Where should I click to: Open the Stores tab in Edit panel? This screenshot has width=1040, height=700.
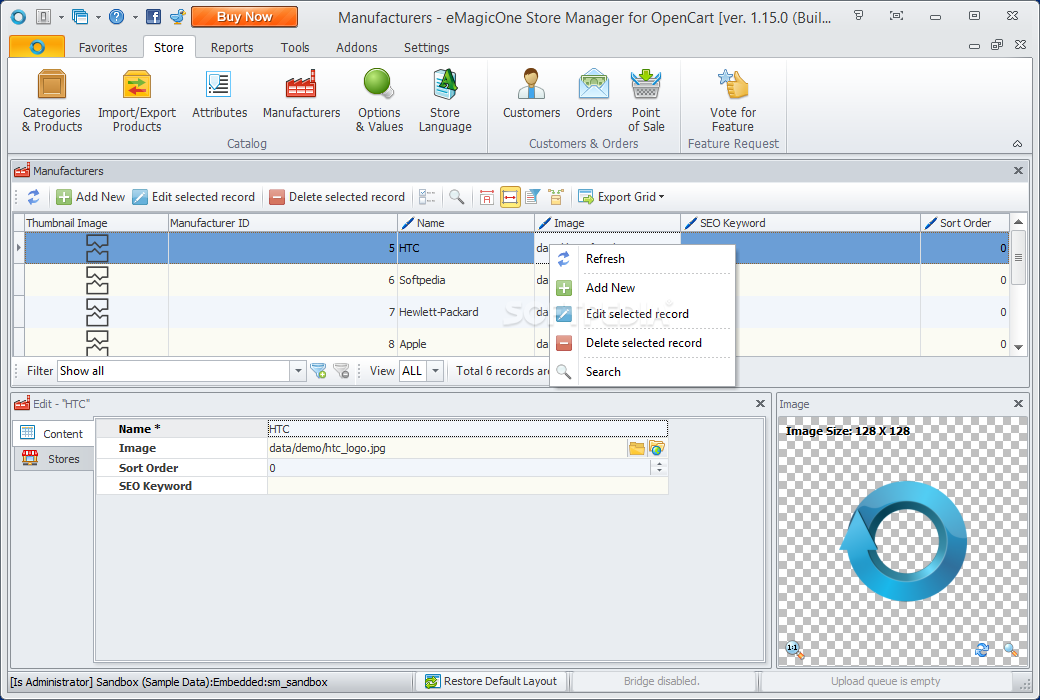pyautogui.click(x=53, y=458)
